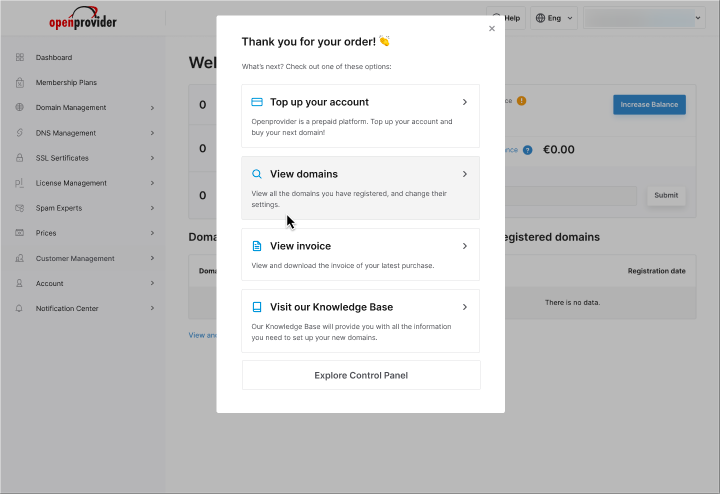Image resolution: width=720 pixels, height=494 pixels.
Task: Click the Increase Balance button
Action: 649,105
